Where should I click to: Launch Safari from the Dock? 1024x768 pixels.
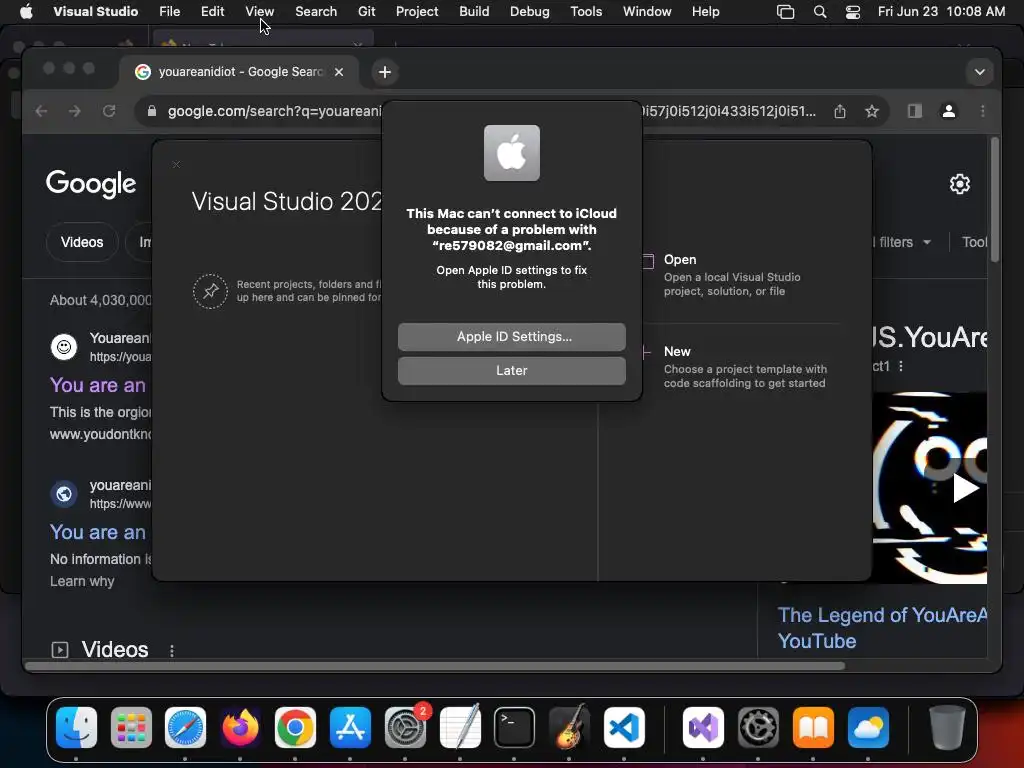coord(185,728)
